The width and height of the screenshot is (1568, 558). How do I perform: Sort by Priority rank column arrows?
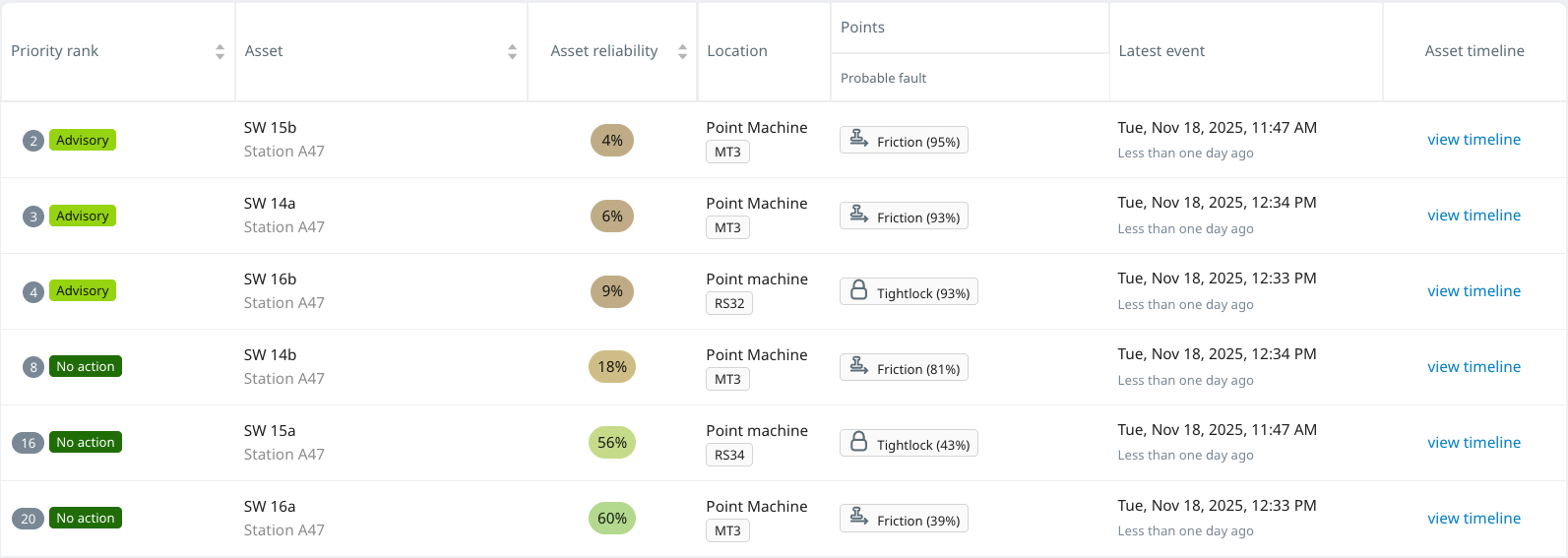(220, 52)
